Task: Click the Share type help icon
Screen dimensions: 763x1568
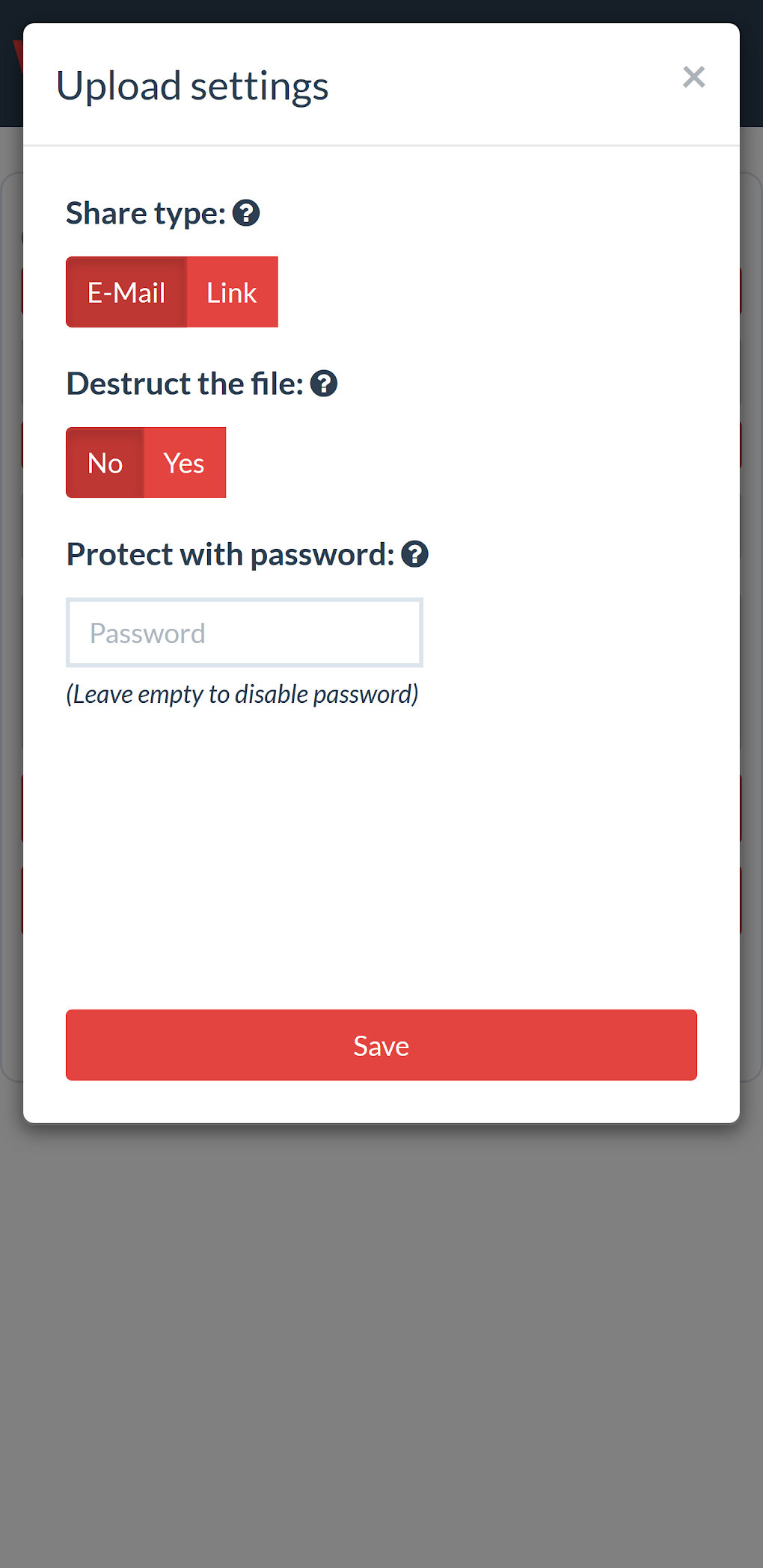Action: click(x=246, y=213)
